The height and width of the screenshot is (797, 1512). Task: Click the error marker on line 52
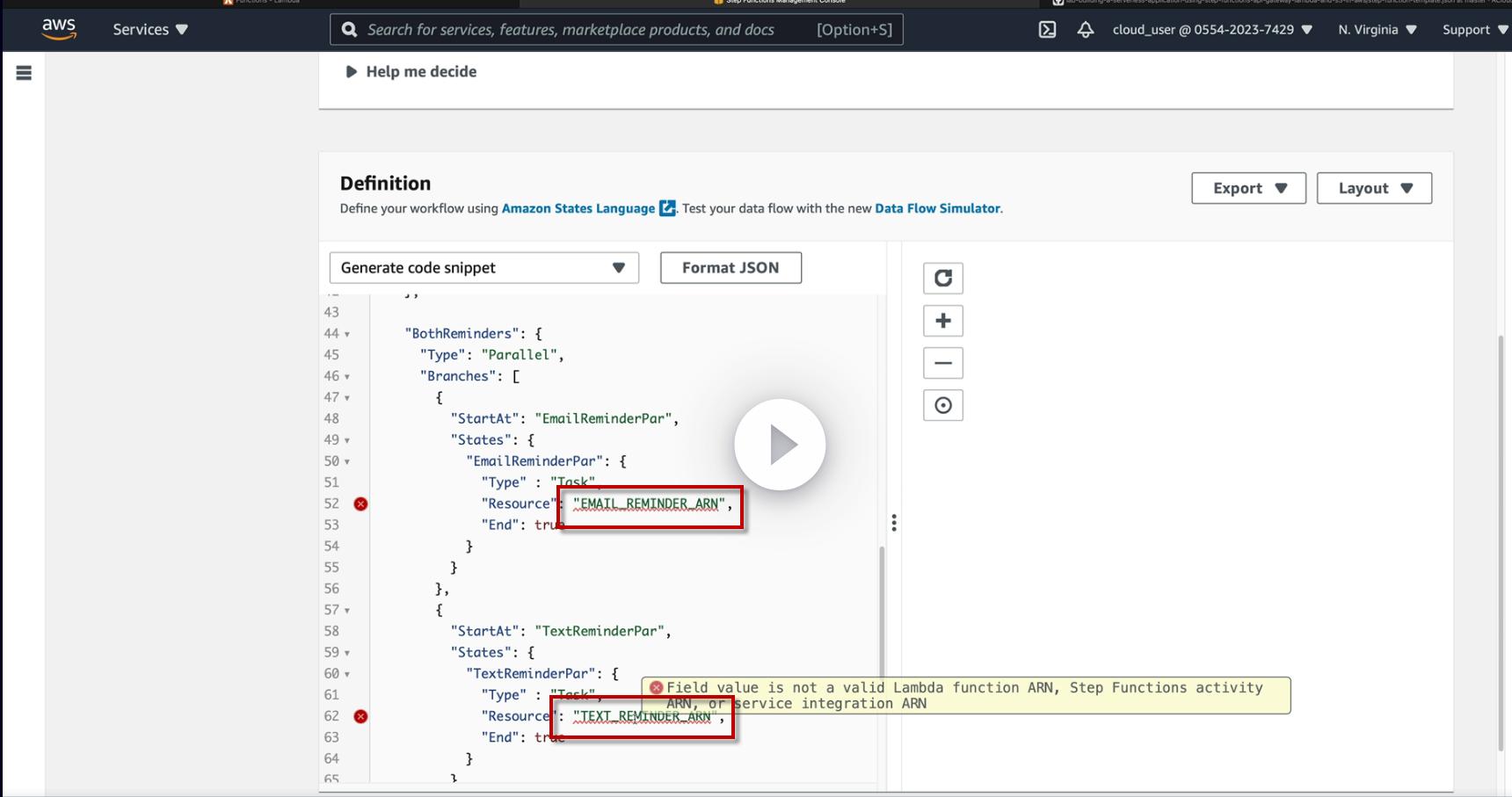point(360,504)
